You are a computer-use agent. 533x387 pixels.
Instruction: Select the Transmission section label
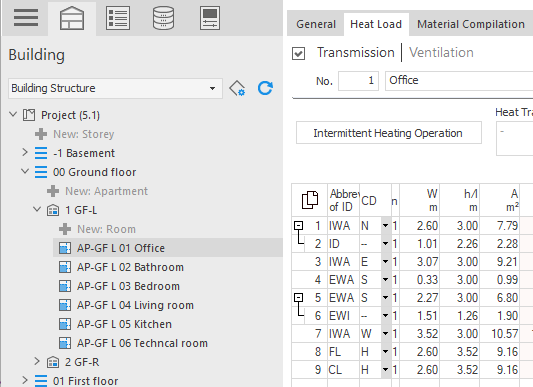[x=356, y=53]
